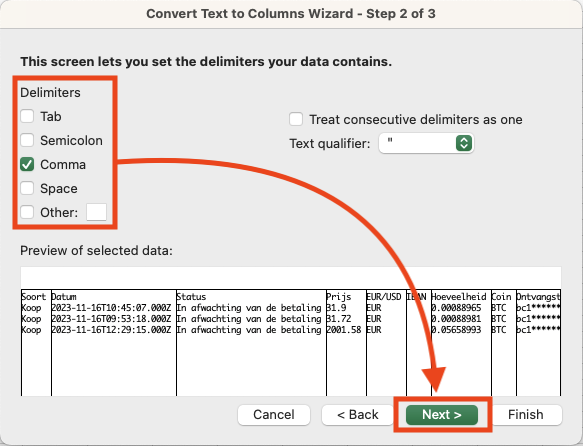The image size is (583, 446).
Task: Proceed with the Next > button
Action: pos(442,414)
